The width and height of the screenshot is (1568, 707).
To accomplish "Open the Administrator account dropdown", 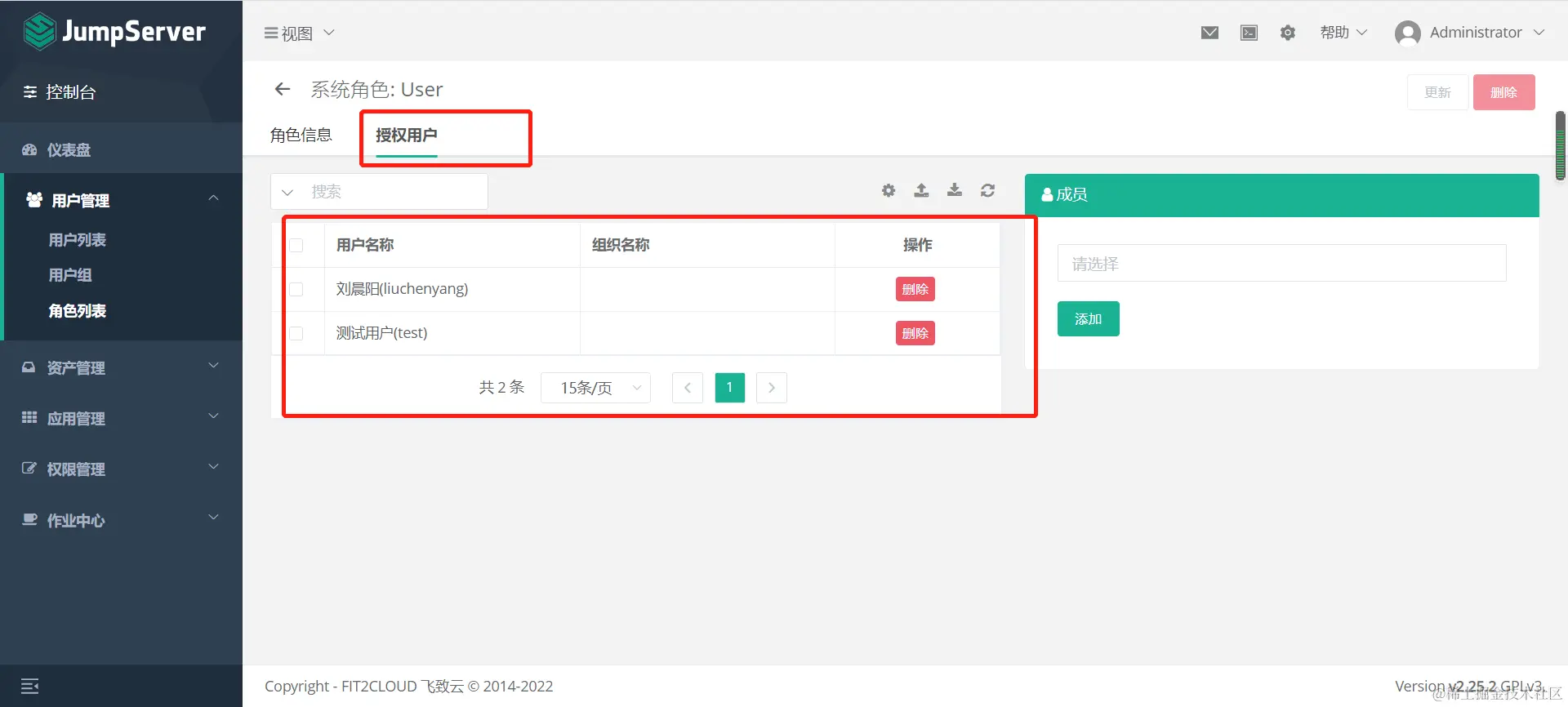I will [1470, 33].
